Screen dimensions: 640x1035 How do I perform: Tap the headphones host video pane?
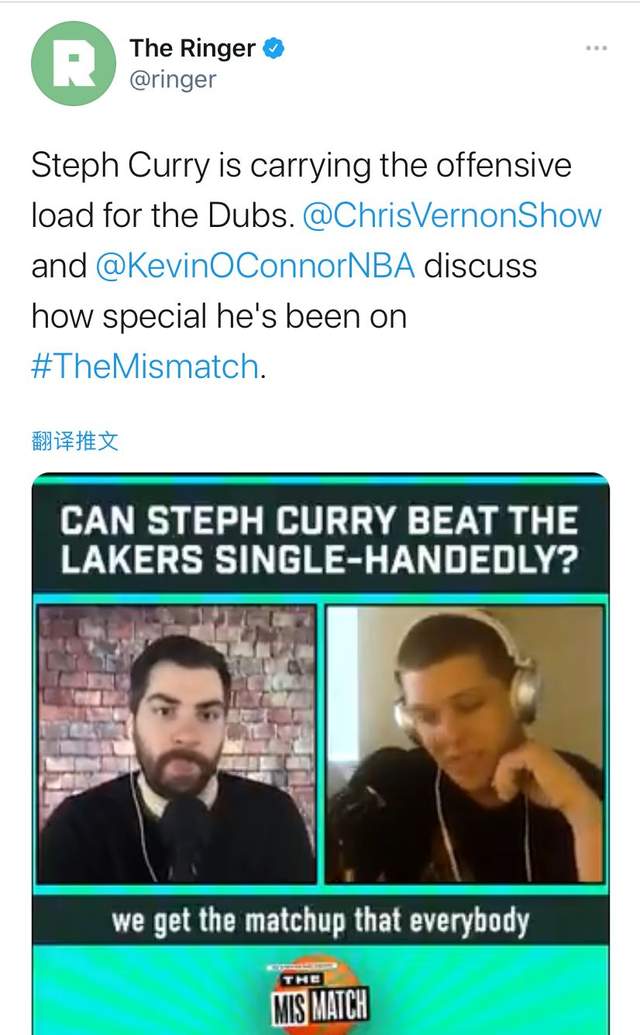coord(465,745)
